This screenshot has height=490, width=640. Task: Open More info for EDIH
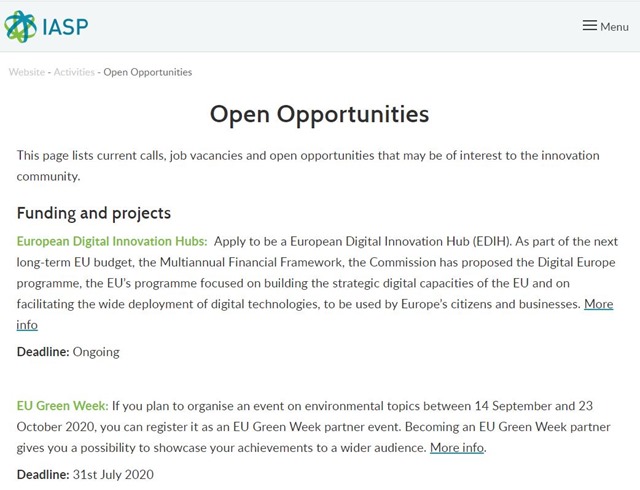[x=598, y=304]
